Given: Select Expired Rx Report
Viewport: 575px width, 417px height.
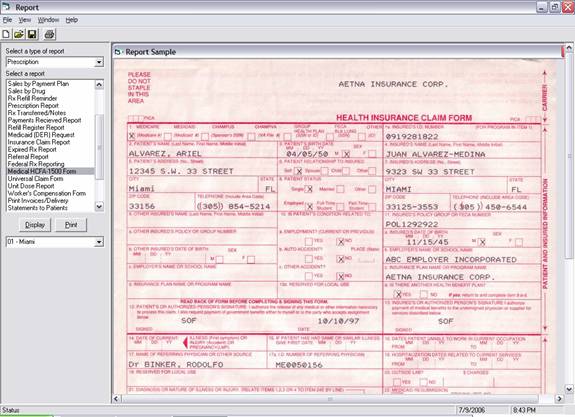Looking at the screenshot, I should click(32, 150).
